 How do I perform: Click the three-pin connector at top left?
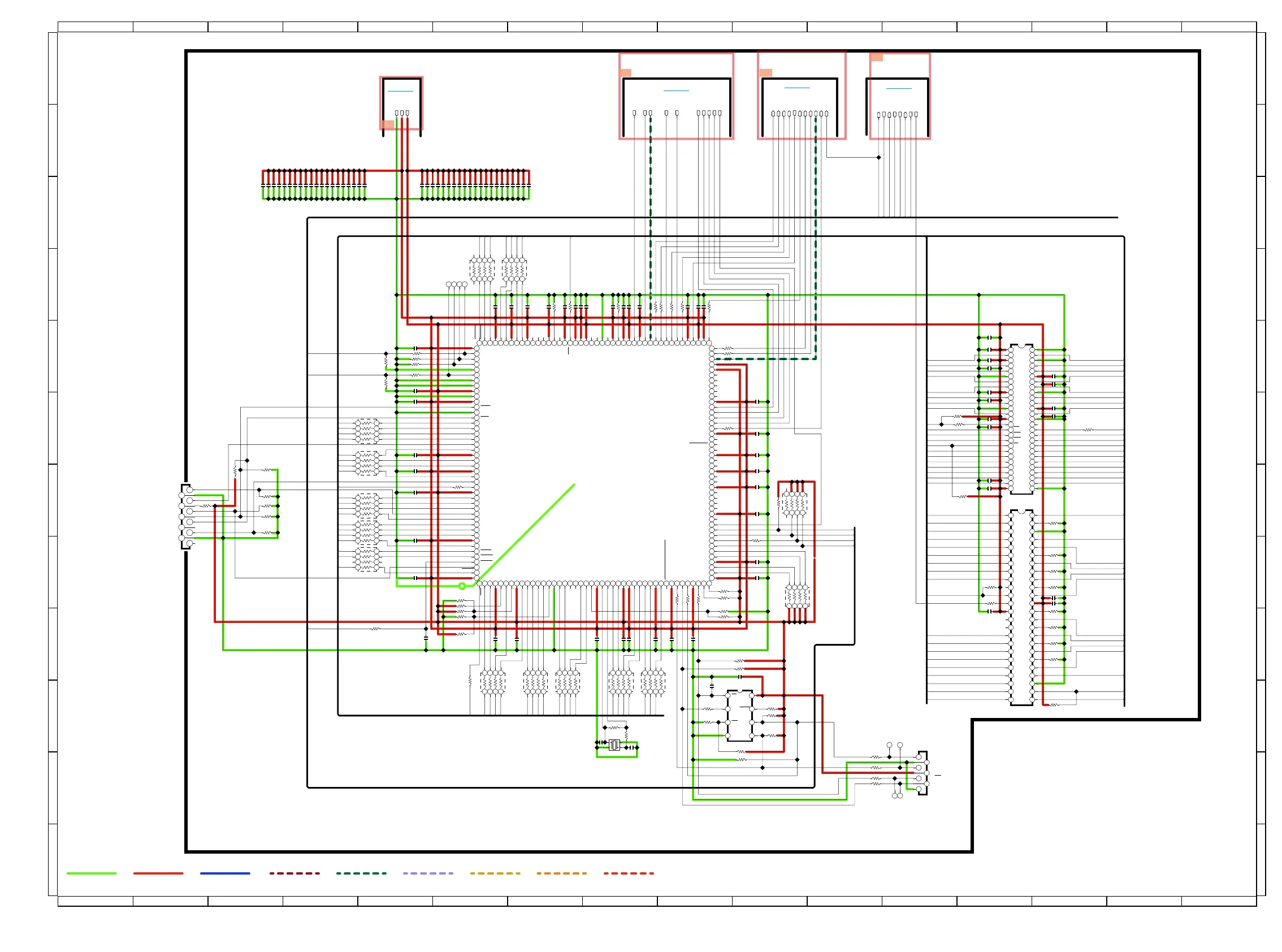click(x=401, y=103)
